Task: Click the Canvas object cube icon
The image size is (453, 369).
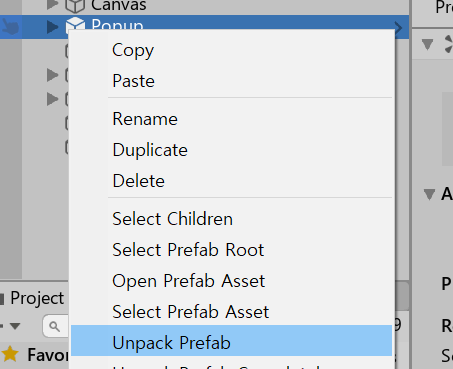Action: click(x=75, y=5)
